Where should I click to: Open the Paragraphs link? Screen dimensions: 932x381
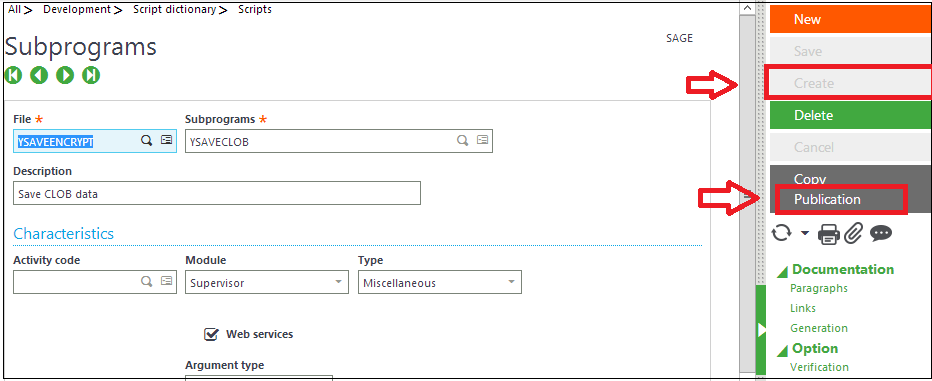tap(818, 289)
